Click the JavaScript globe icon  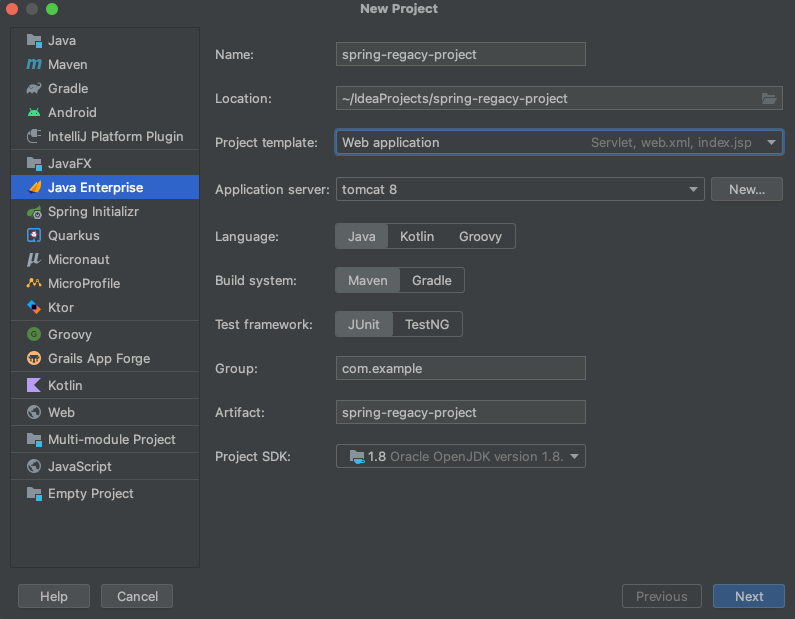(34, 466)
